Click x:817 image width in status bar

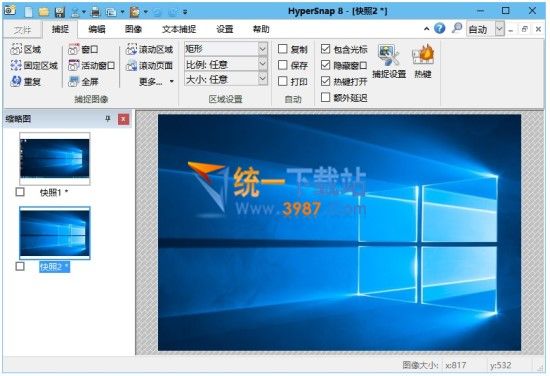[456, 365]
